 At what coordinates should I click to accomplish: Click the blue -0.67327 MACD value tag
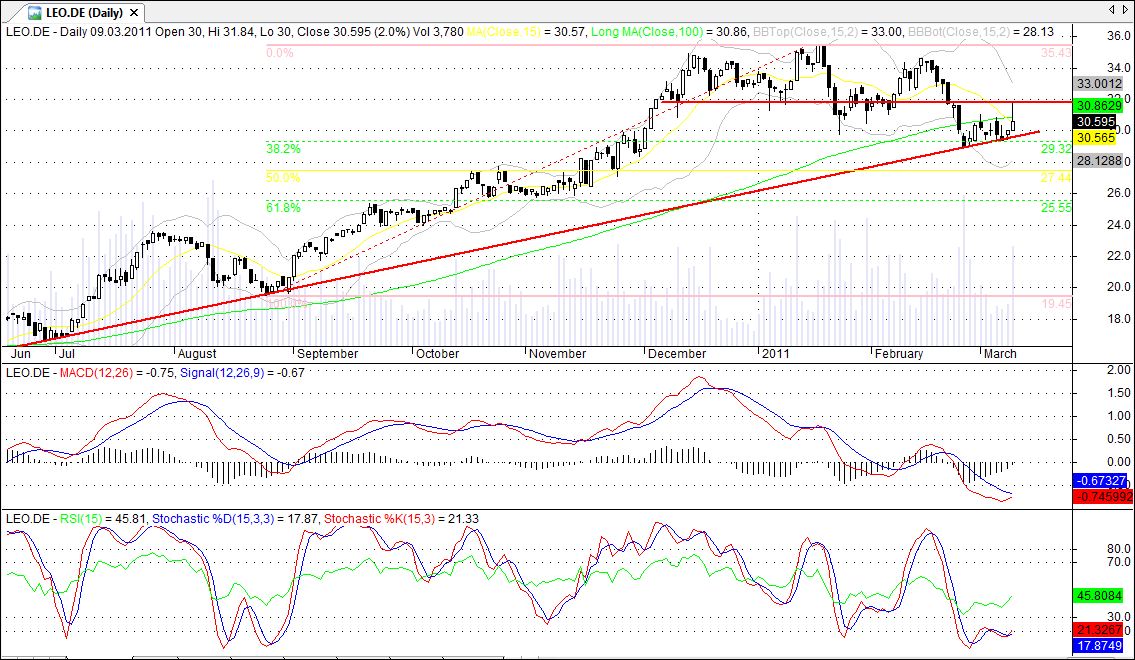[1100, 481]
